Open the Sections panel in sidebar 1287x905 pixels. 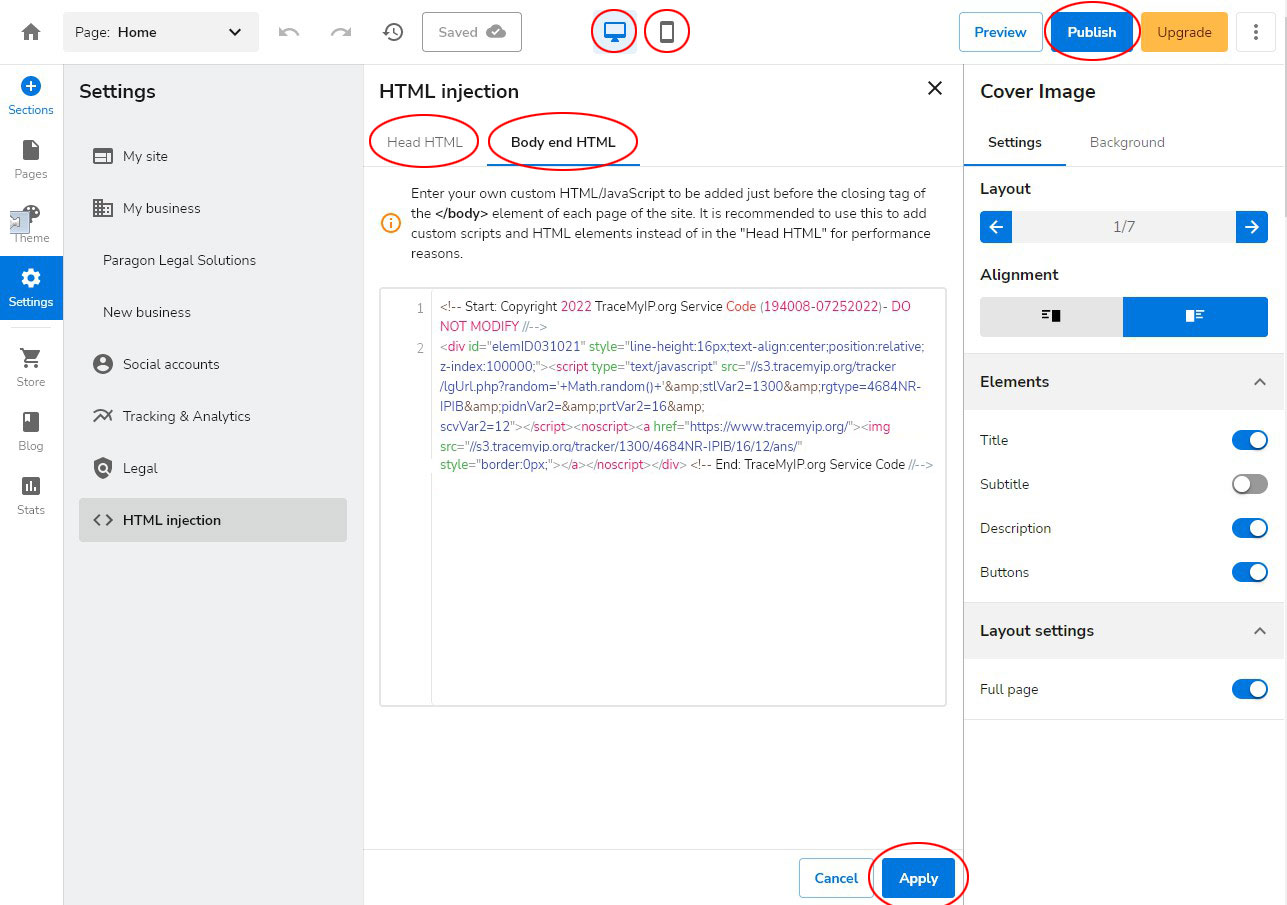pos(31,95)
